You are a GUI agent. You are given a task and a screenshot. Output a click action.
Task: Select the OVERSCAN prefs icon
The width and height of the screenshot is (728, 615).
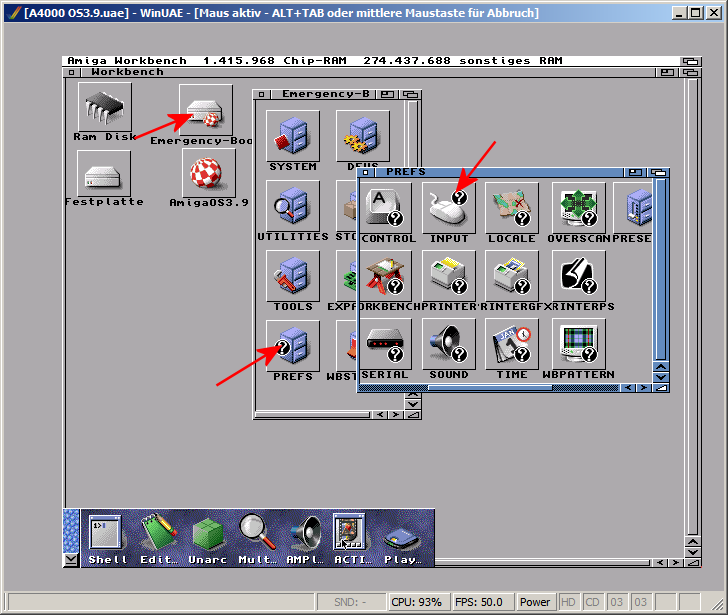(x=578, y=207)
